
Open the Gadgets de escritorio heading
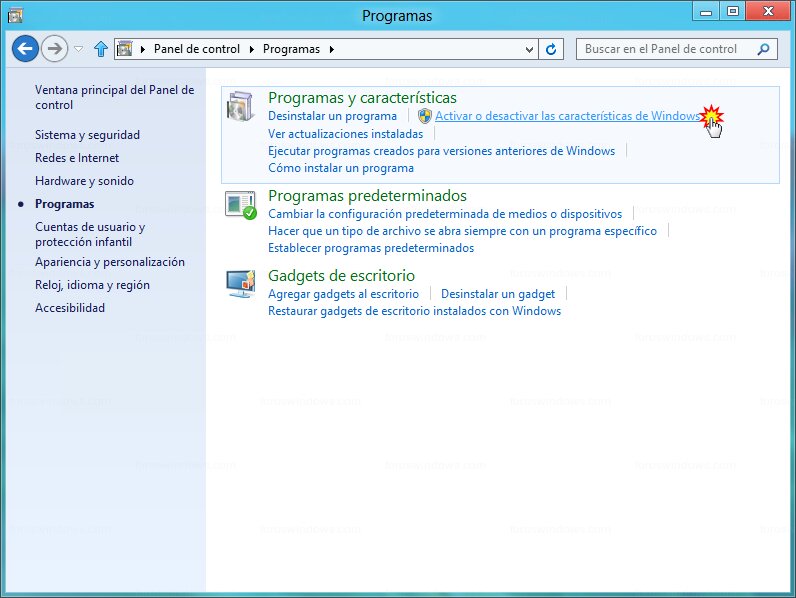342,276
